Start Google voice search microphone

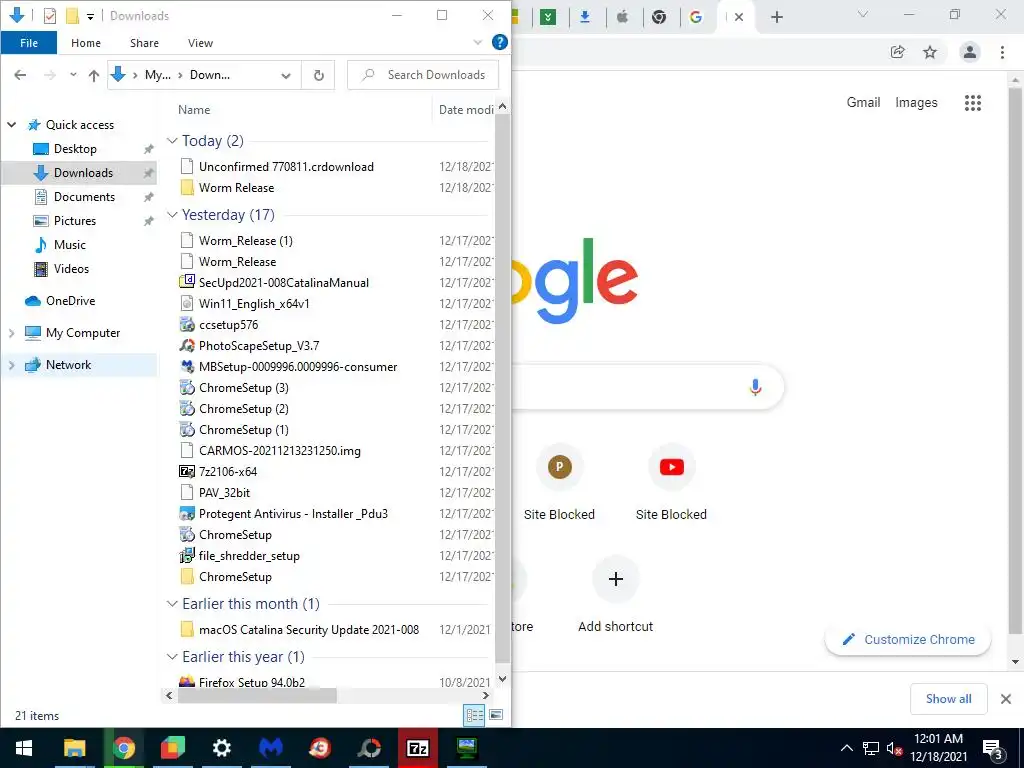click(755, 387)
